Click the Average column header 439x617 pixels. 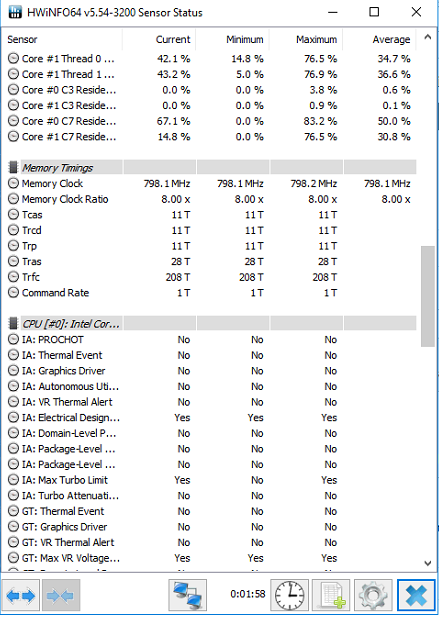[x=391, y=39]
